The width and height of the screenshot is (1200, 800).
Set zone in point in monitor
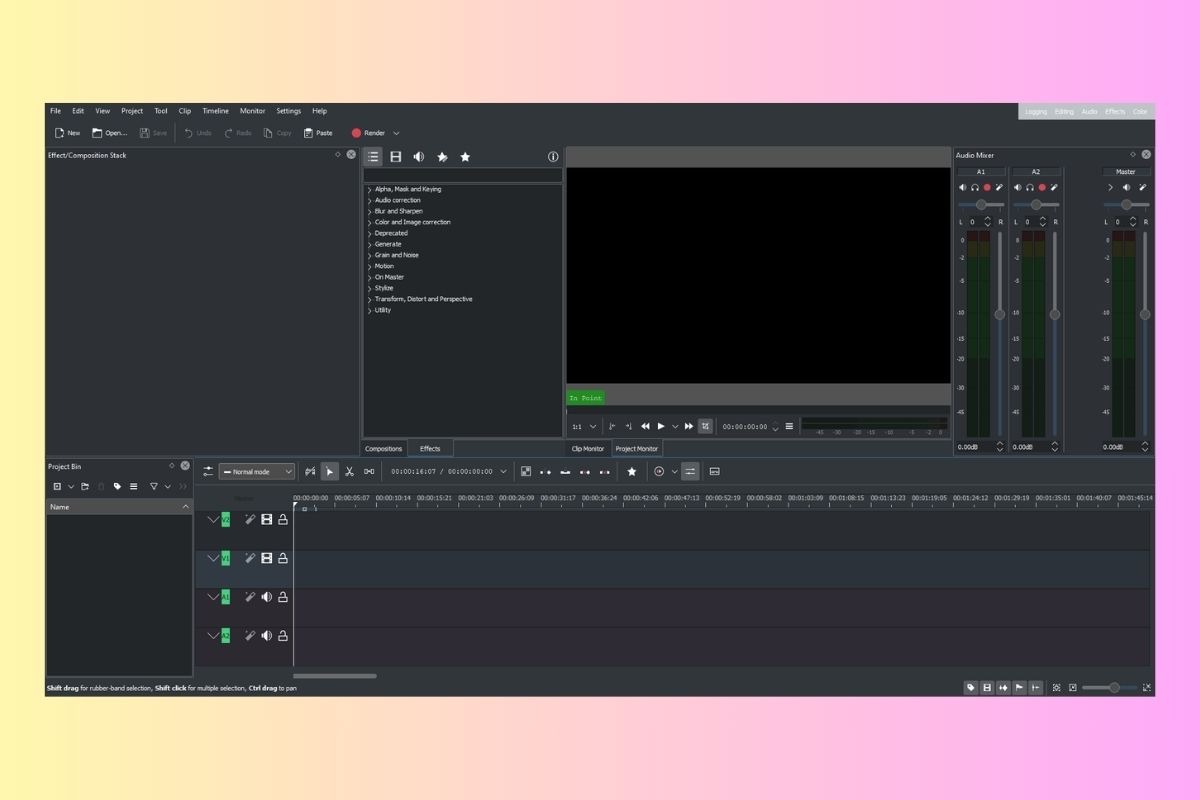point(612,426)
